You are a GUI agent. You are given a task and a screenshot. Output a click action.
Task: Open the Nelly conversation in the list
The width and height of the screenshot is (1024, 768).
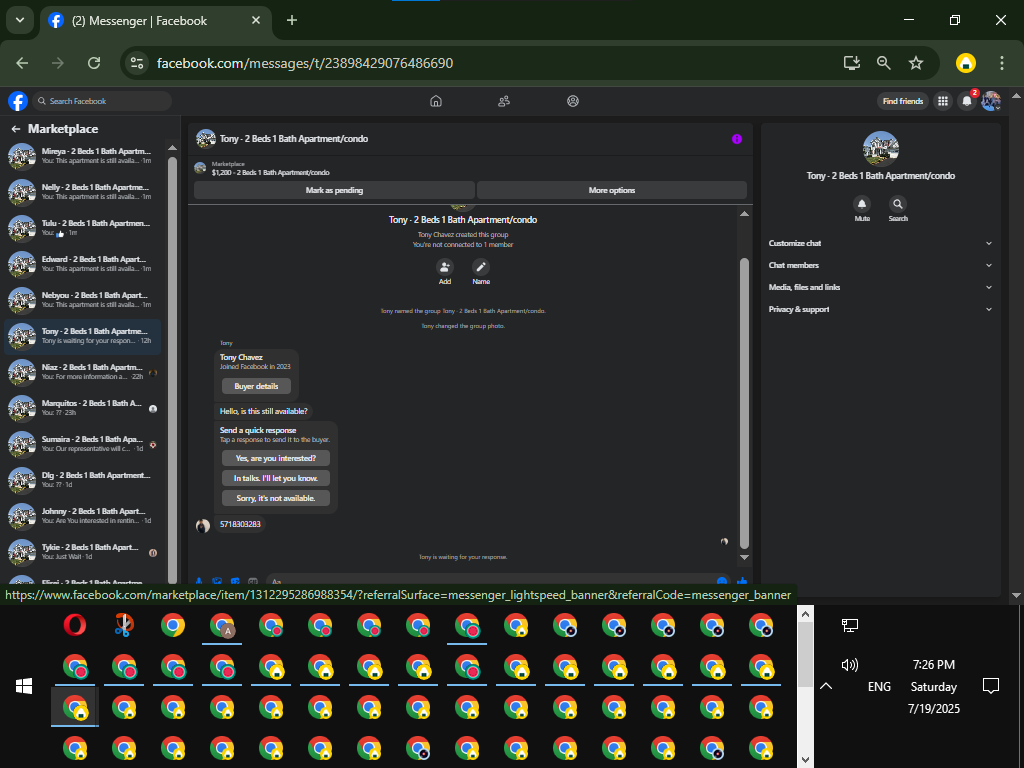(84, 191)
